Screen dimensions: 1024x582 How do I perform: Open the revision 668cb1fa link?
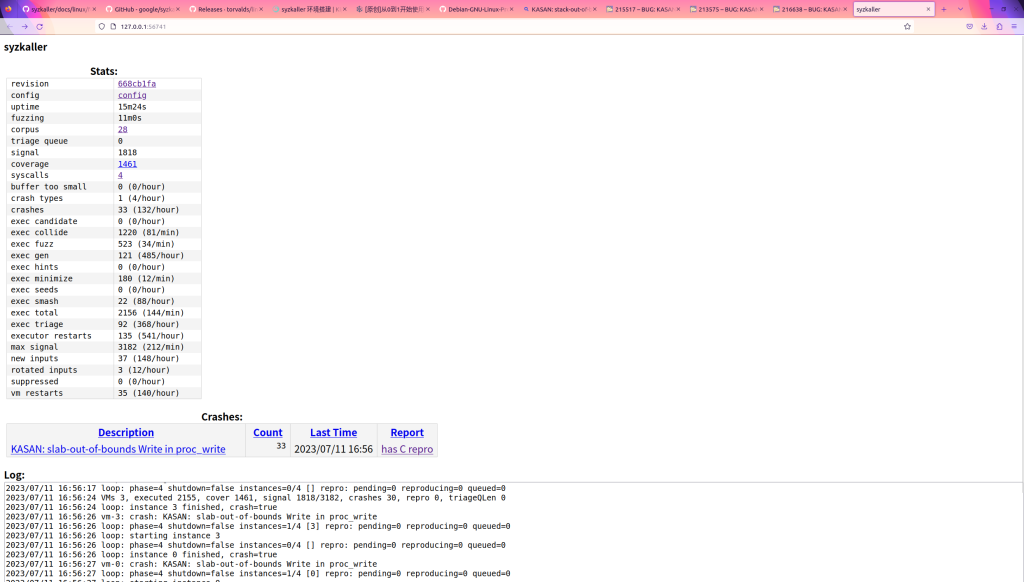pos(136,84)
